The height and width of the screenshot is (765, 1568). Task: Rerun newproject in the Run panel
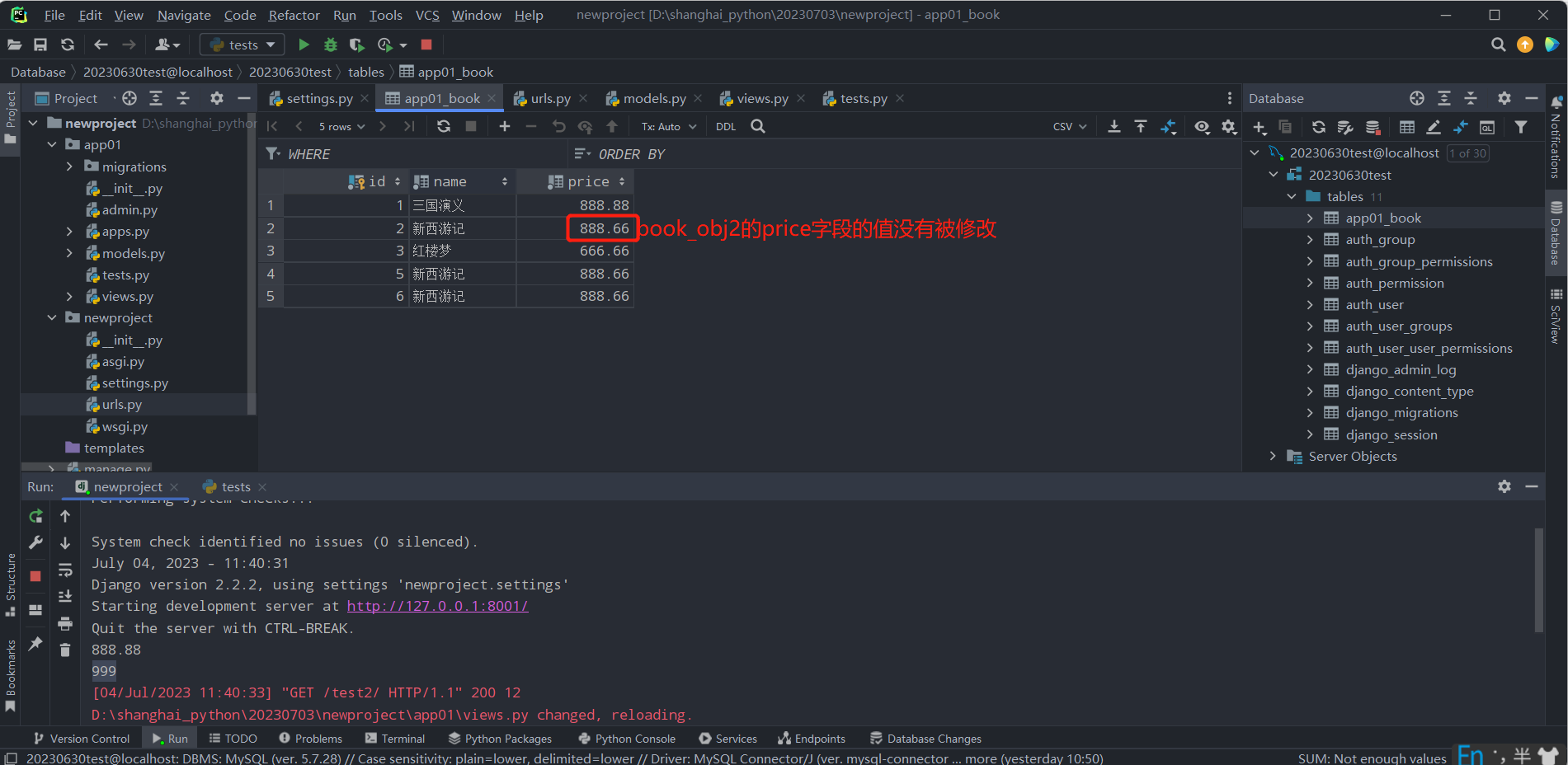[x=35, y=516]
